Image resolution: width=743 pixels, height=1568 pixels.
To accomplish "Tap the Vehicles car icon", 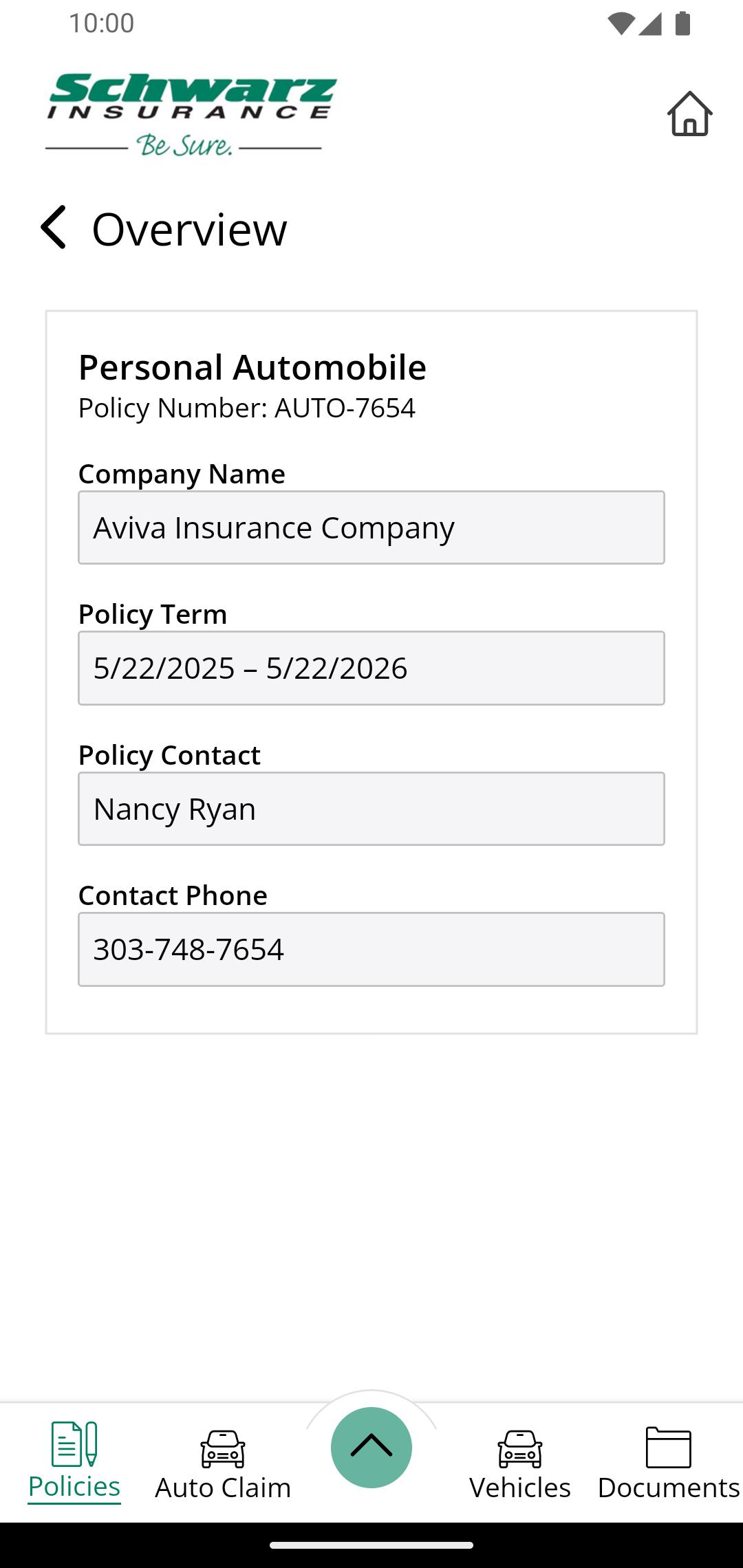I will [520, 1448].
